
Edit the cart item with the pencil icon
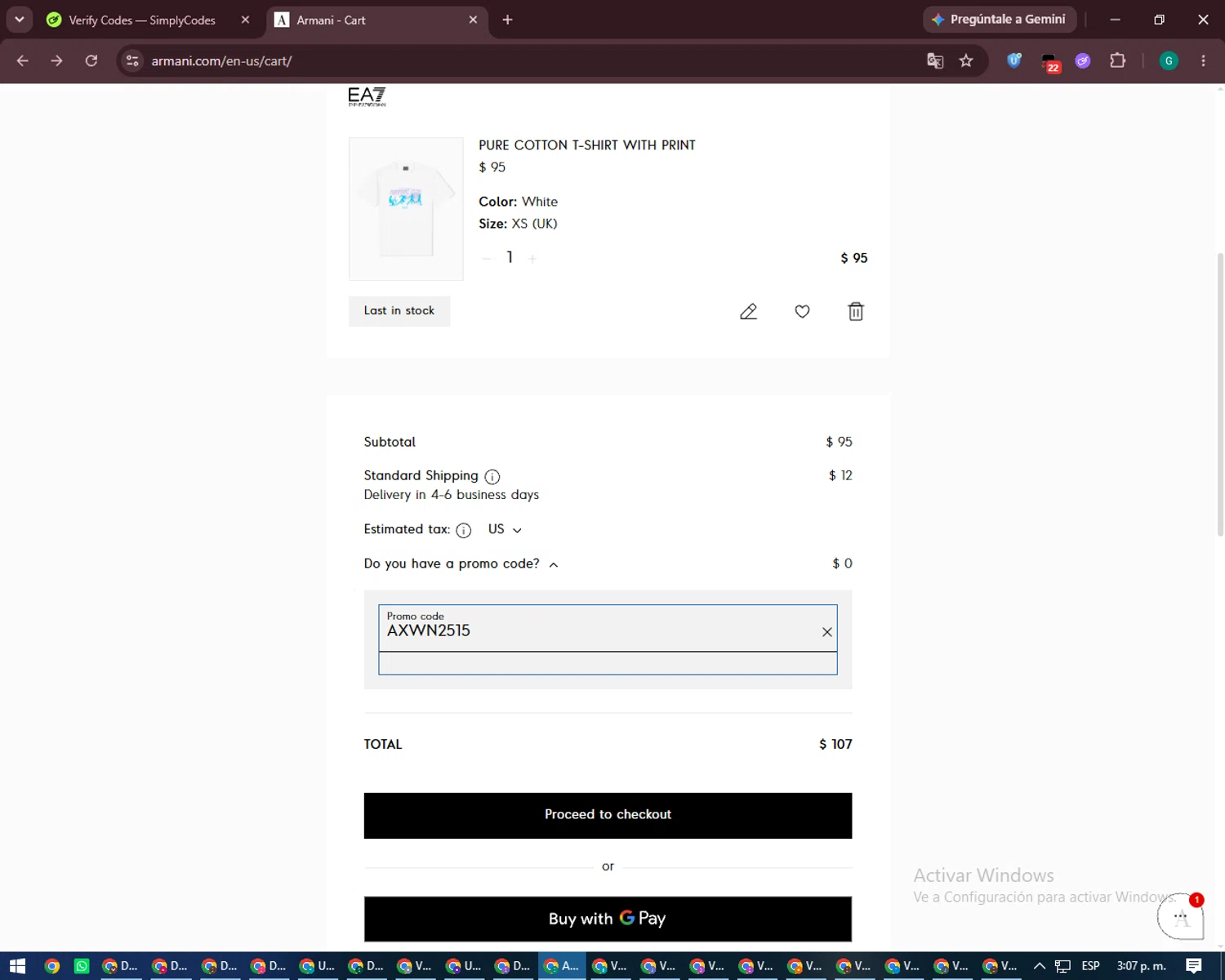[x=748, y=311]
